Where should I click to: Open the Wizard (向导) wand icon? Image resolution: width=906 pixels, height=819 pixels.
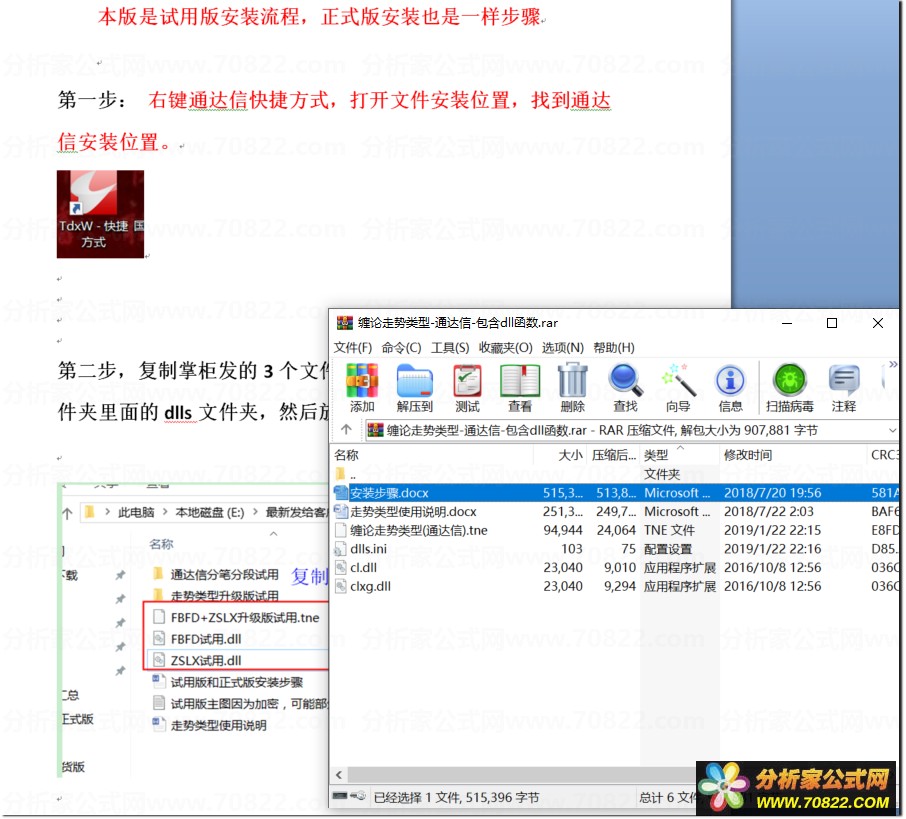[677, 388]
